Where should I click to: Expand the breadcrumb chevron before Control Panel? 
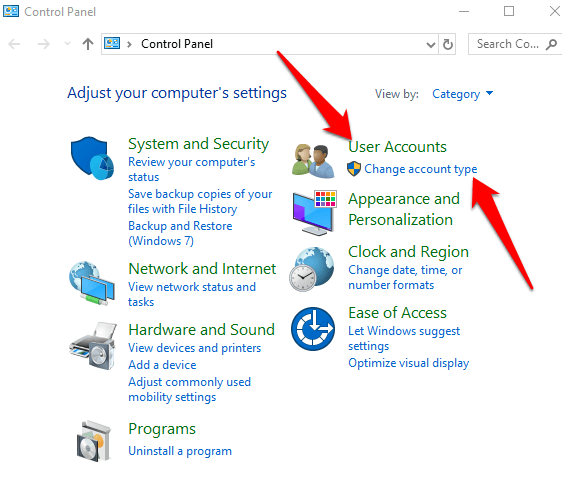point(129,44)
